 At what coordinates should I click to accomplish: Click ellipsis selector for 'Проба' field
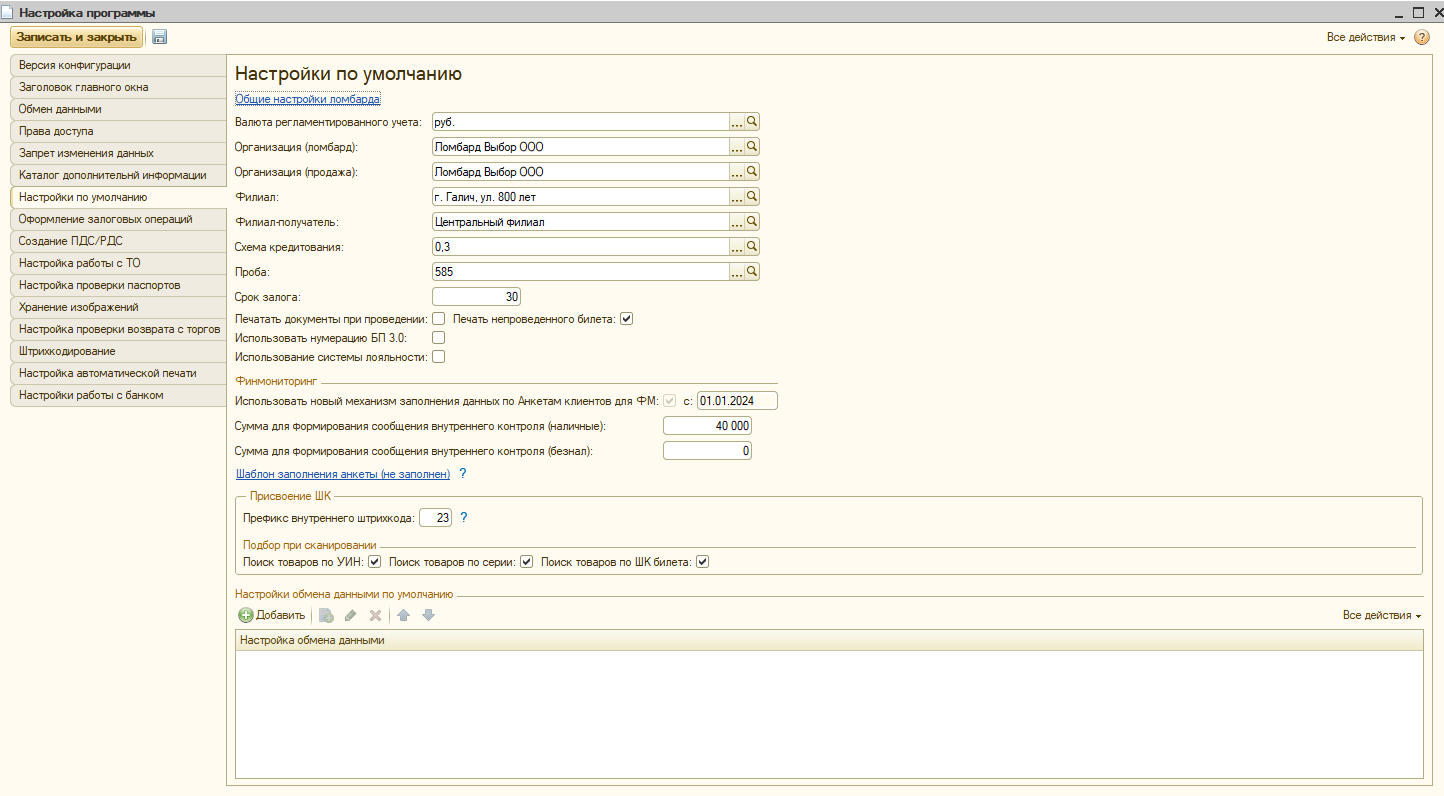coord(737,272)
